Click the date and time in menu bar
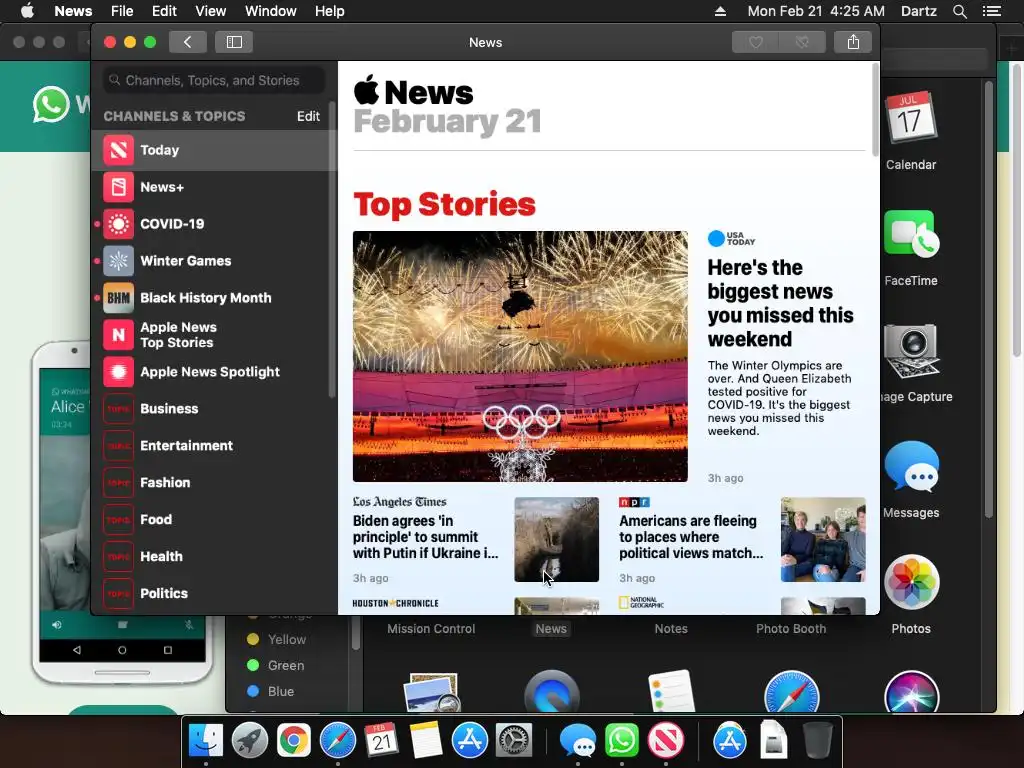Screen dimensions: 1024x768 pos(816,11)
